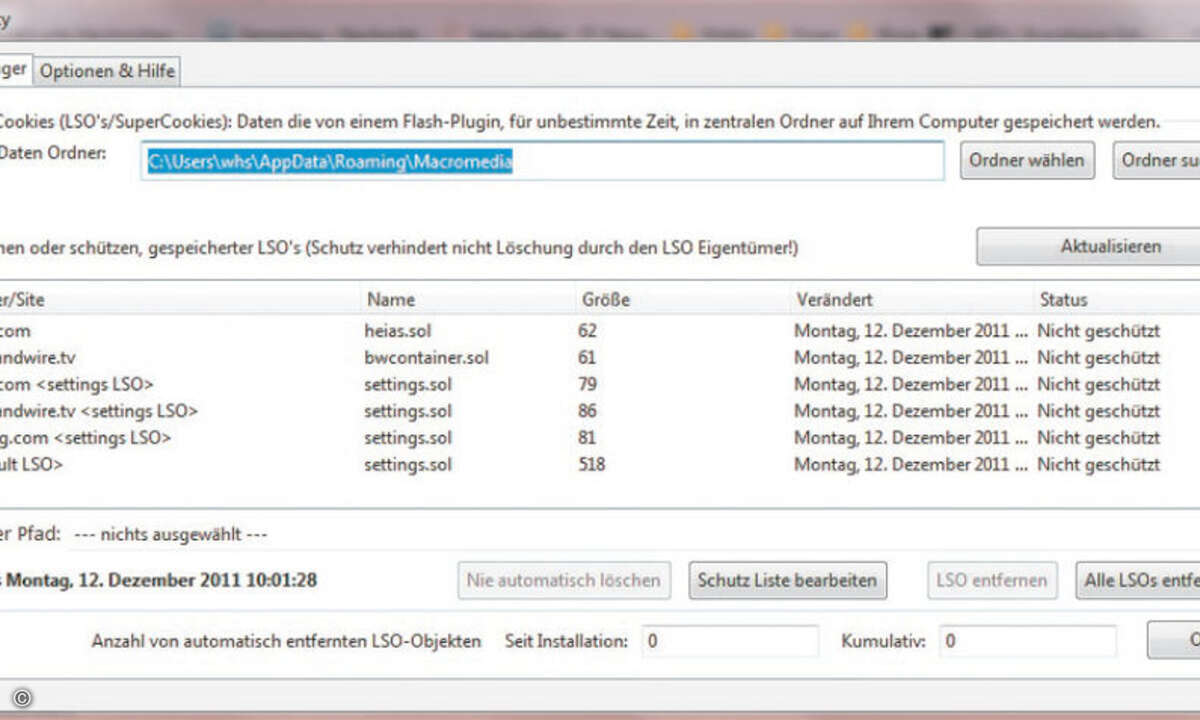Click the Aktualisieren button

[1088, 246]
